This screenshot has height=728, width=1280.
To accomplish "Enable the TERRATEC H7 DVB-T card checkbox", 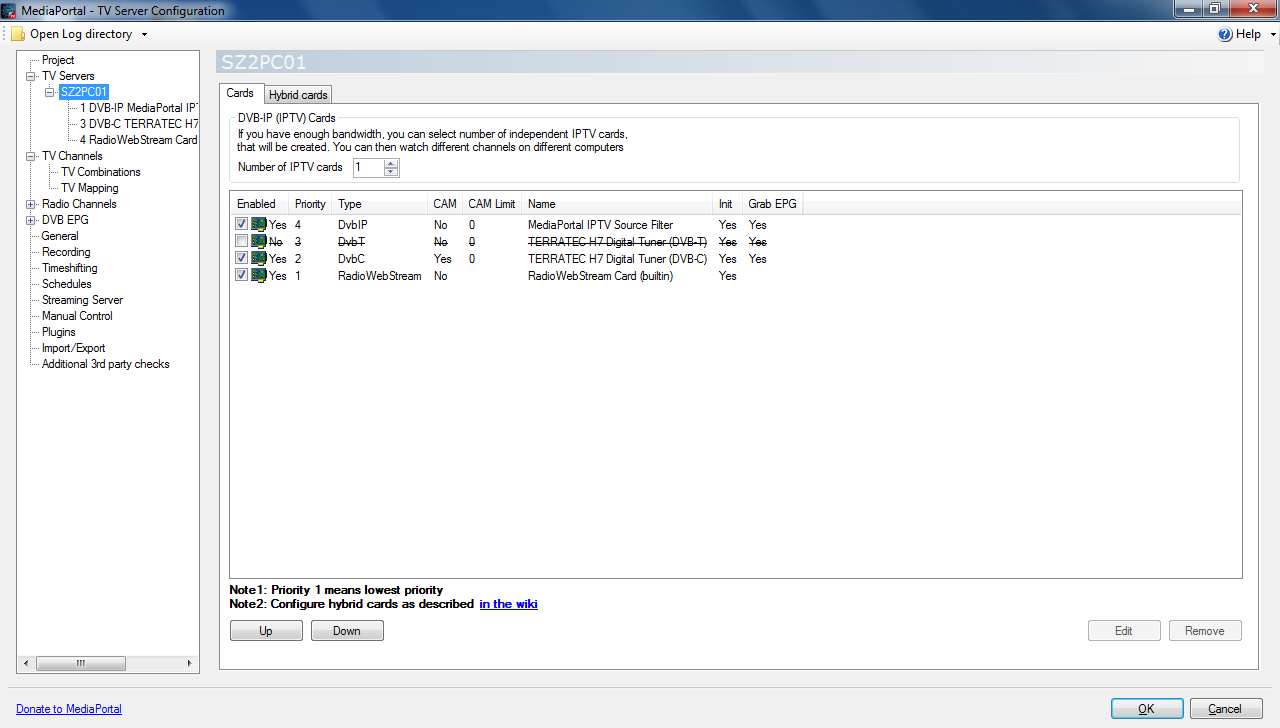I will pyautogui.click(x=241, y=242).
